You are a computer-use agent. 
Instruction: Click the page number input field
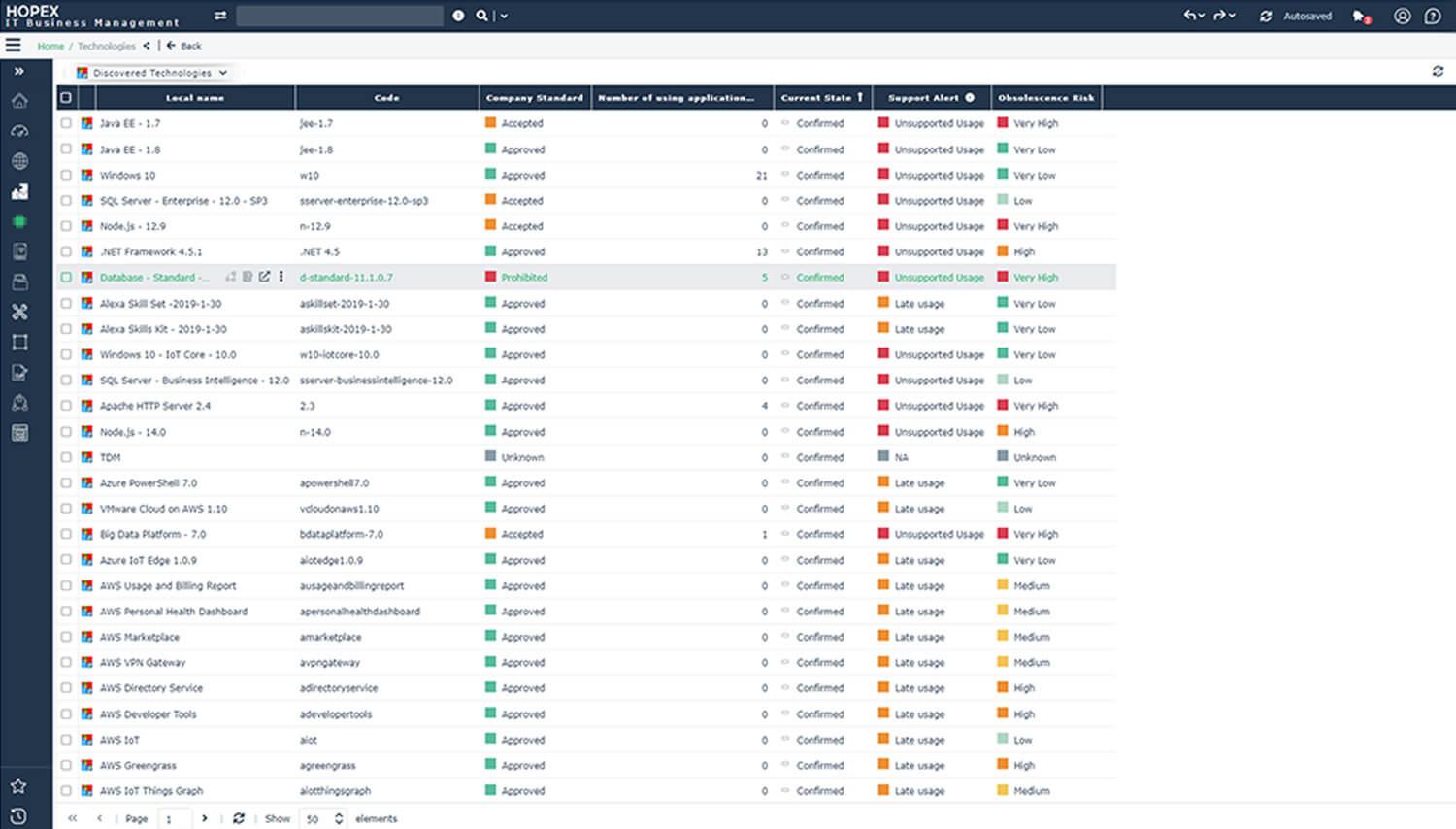pos(174,818)
